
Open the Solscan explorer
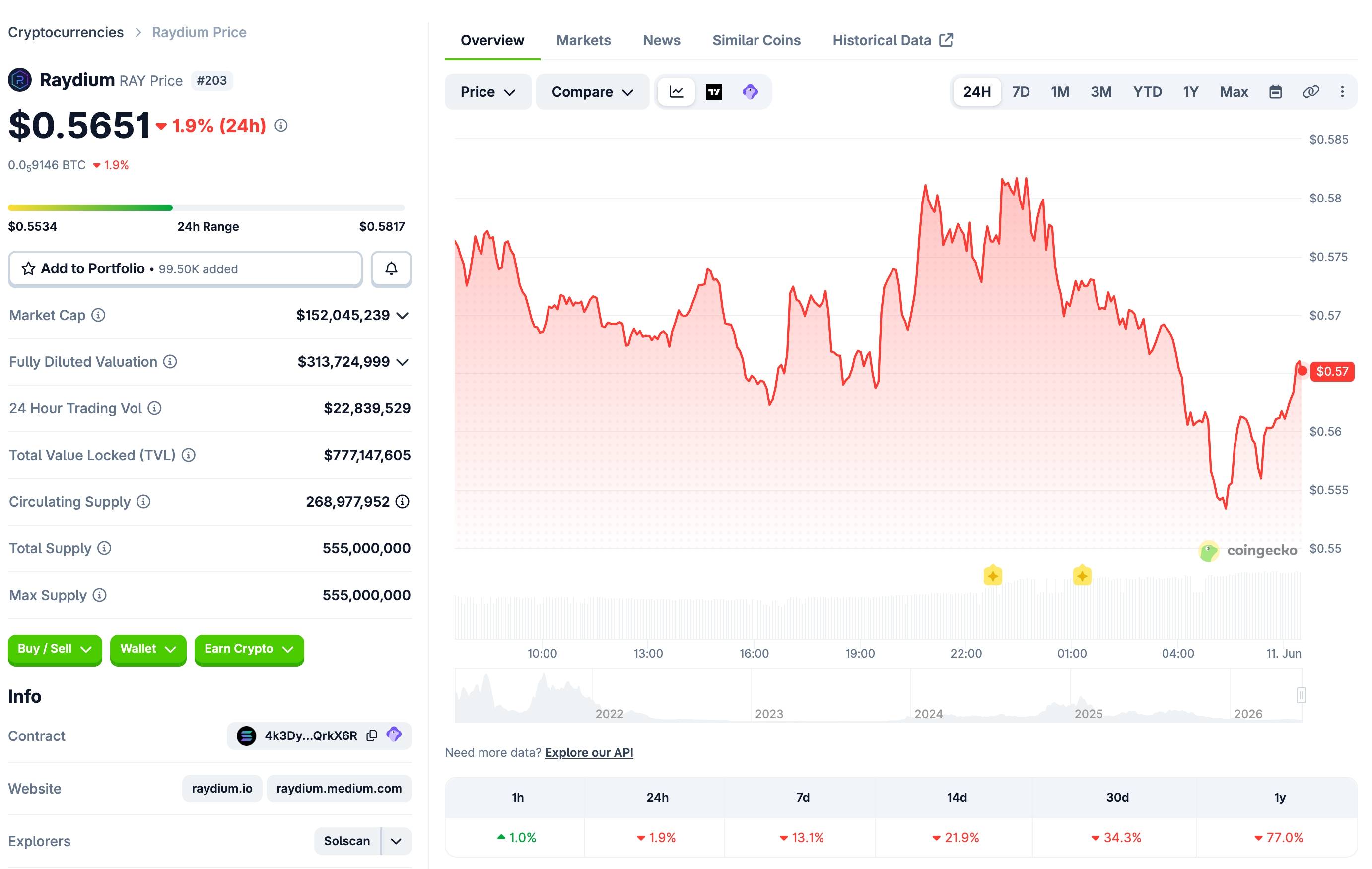(347, 841)
